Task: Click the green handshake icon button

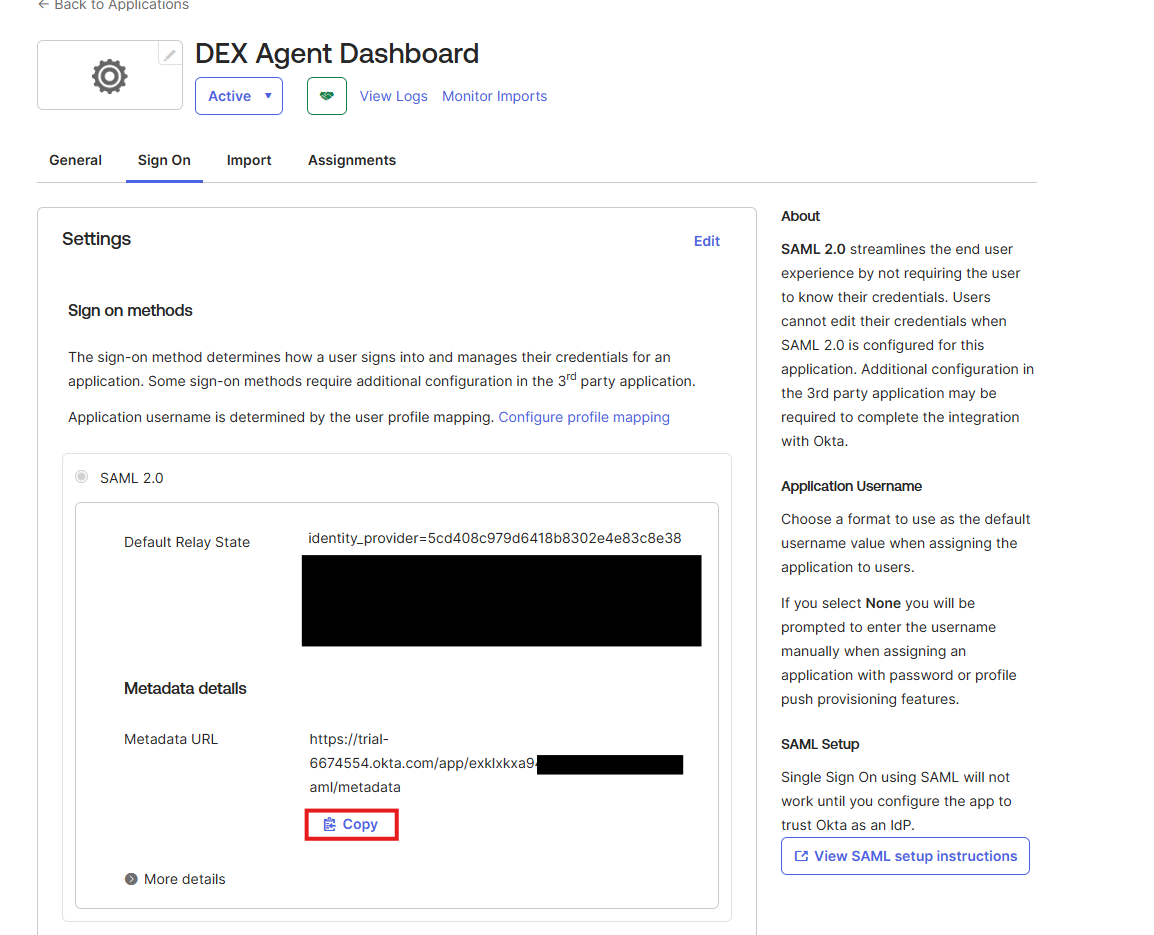Action: click(327, 96)
